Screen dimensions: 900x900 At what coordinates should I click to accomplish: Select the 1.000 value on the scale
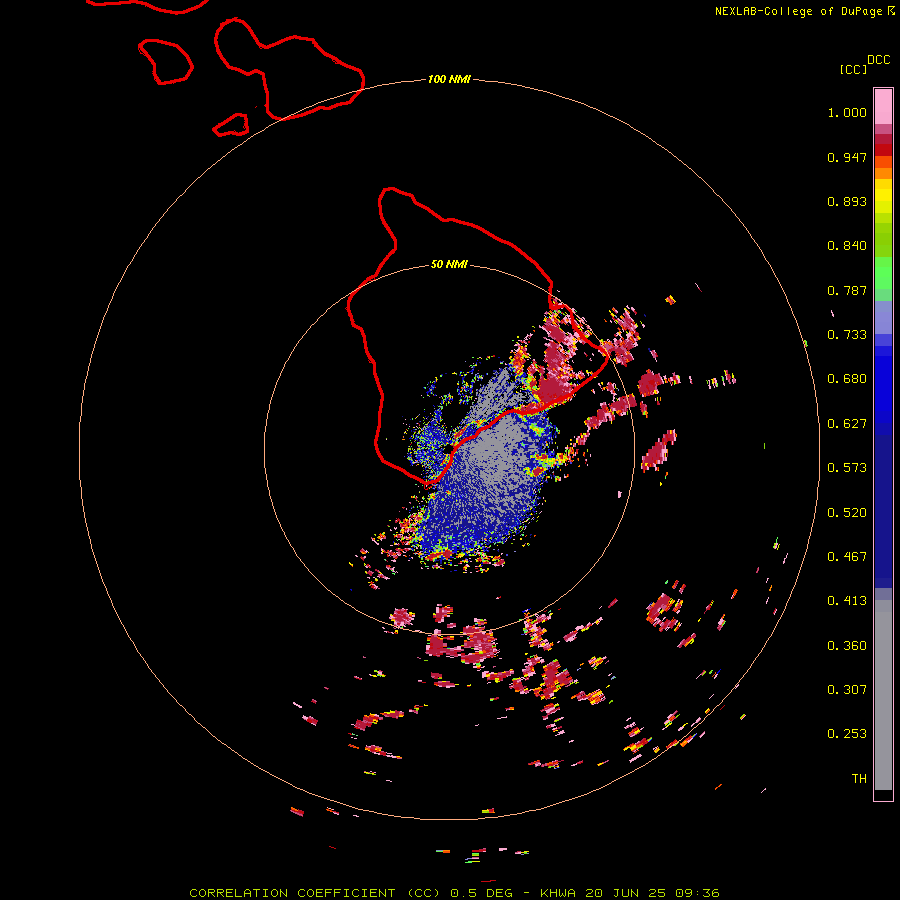click(847, 112)
